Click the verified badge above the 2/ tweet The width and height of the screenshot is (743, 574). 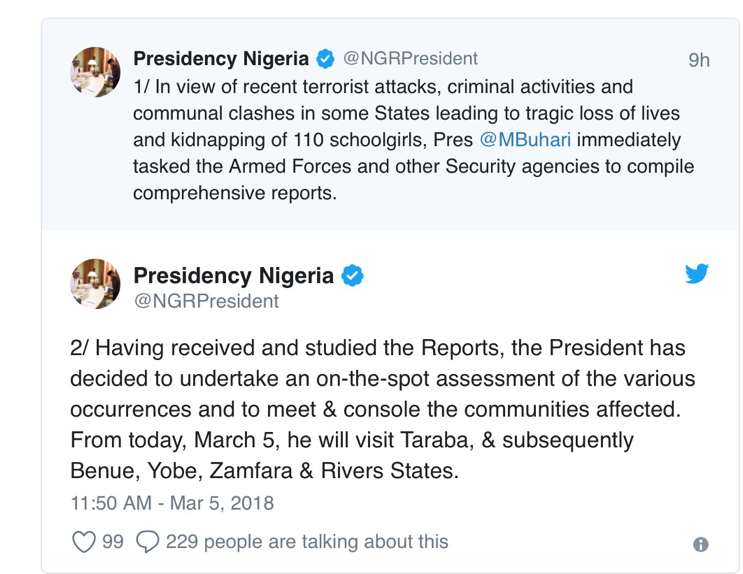(x=353, y=275)
